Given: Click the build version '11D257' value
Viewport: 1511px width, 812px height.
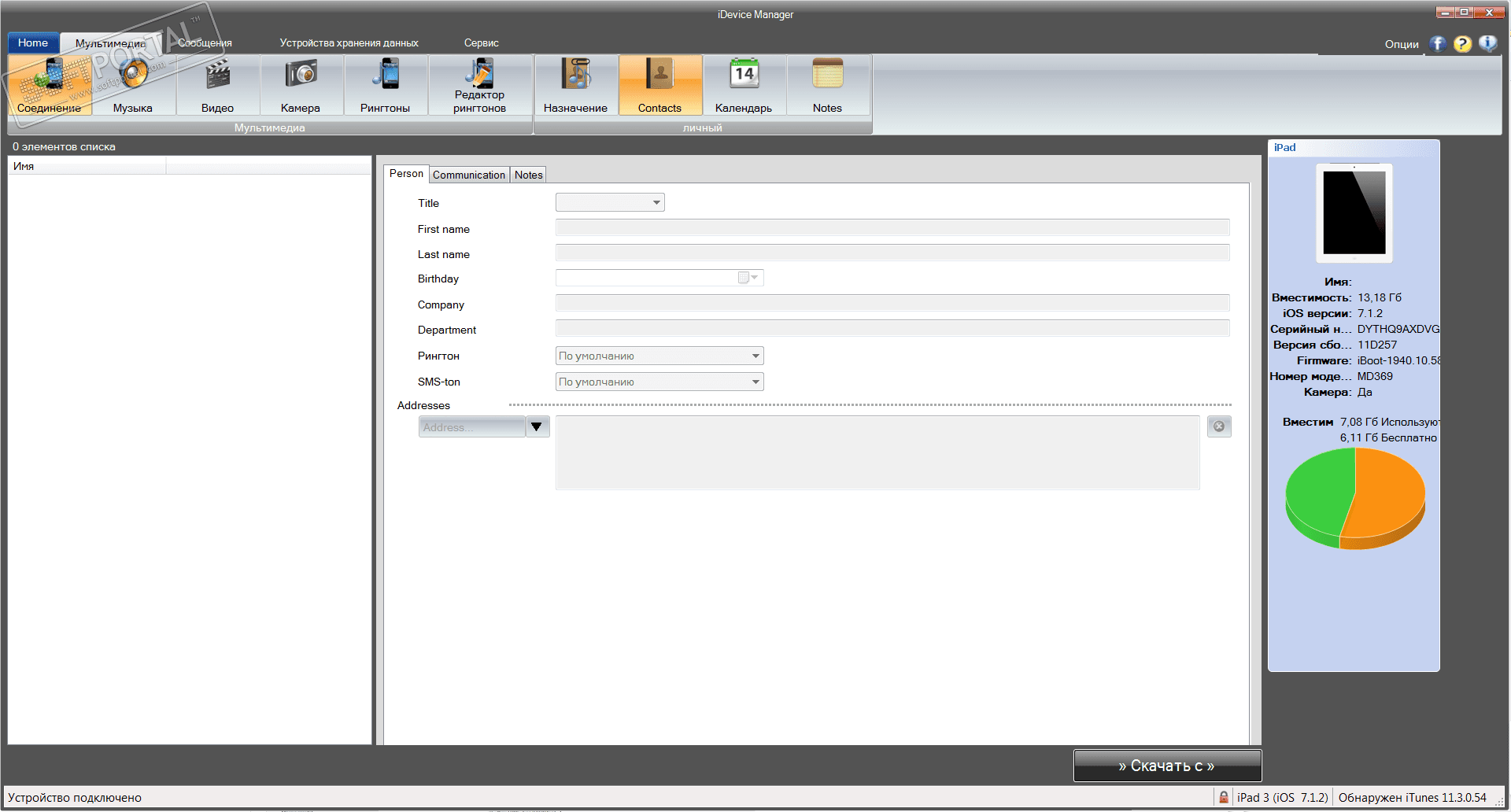Looking at the screenshot, I should pos(1377,345).
